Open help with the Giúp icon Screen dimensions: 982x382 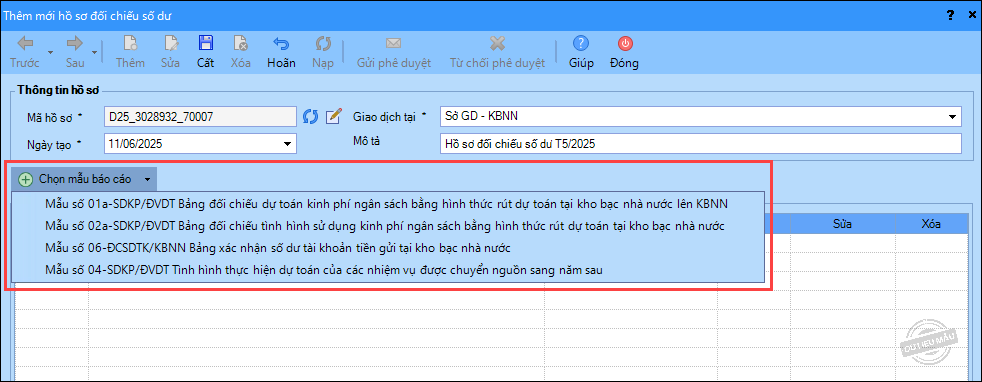point(581,43)
